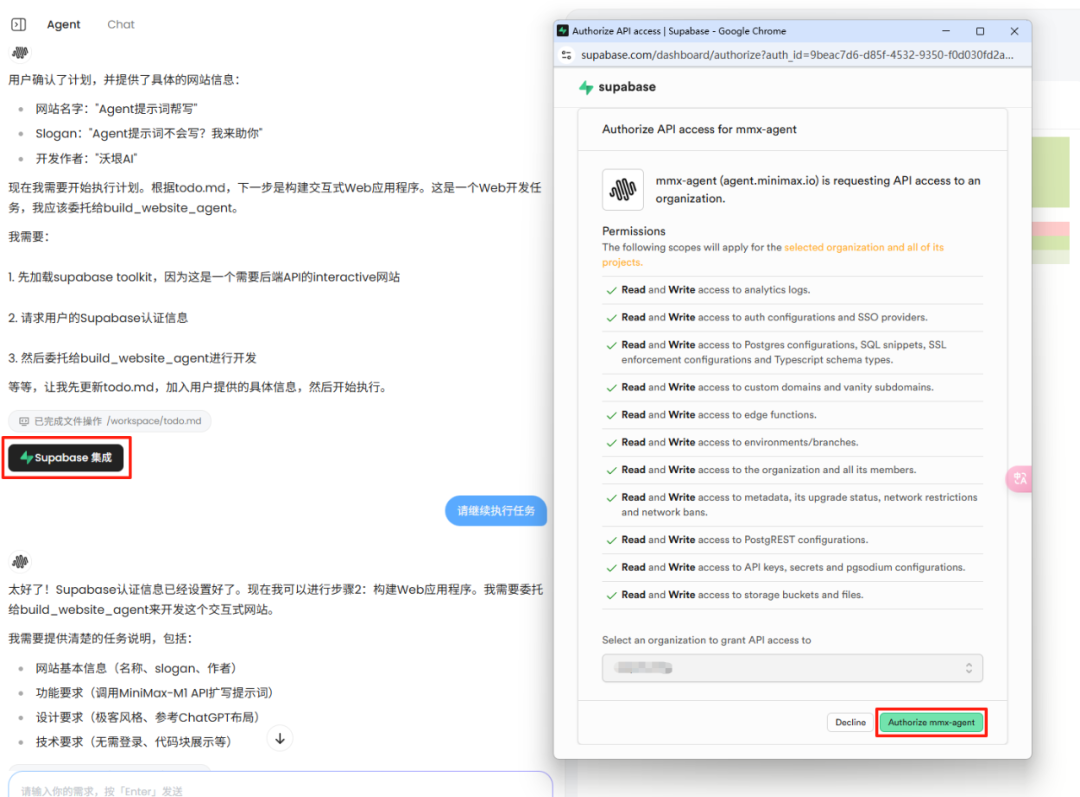Click the 请继续执行任务 message bubble

point(496,510)
